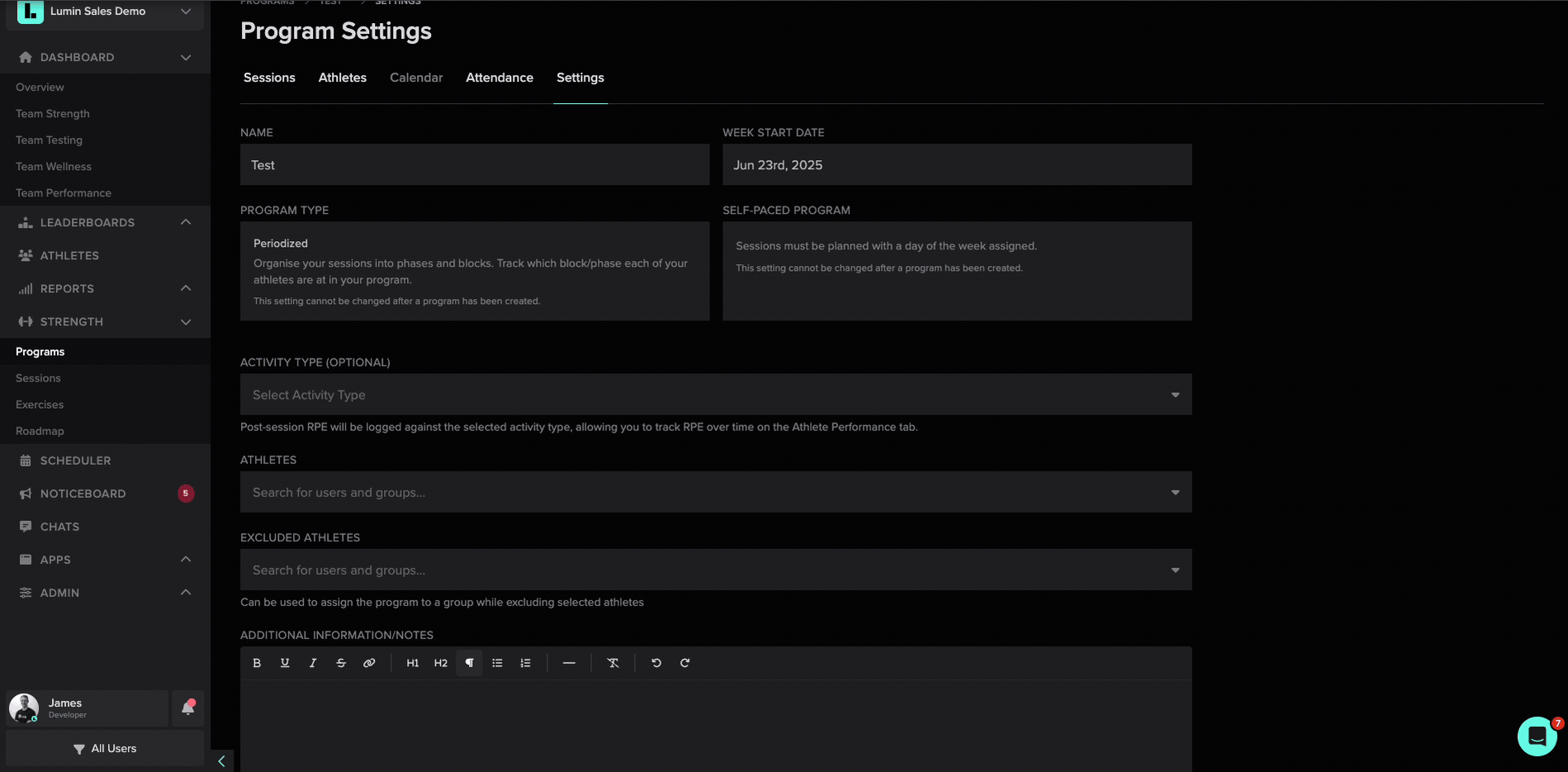Viewport: 1568px width, 772px height.
Task: Open the Select Activity Type dropdown
Action: (x=715, y=395)
